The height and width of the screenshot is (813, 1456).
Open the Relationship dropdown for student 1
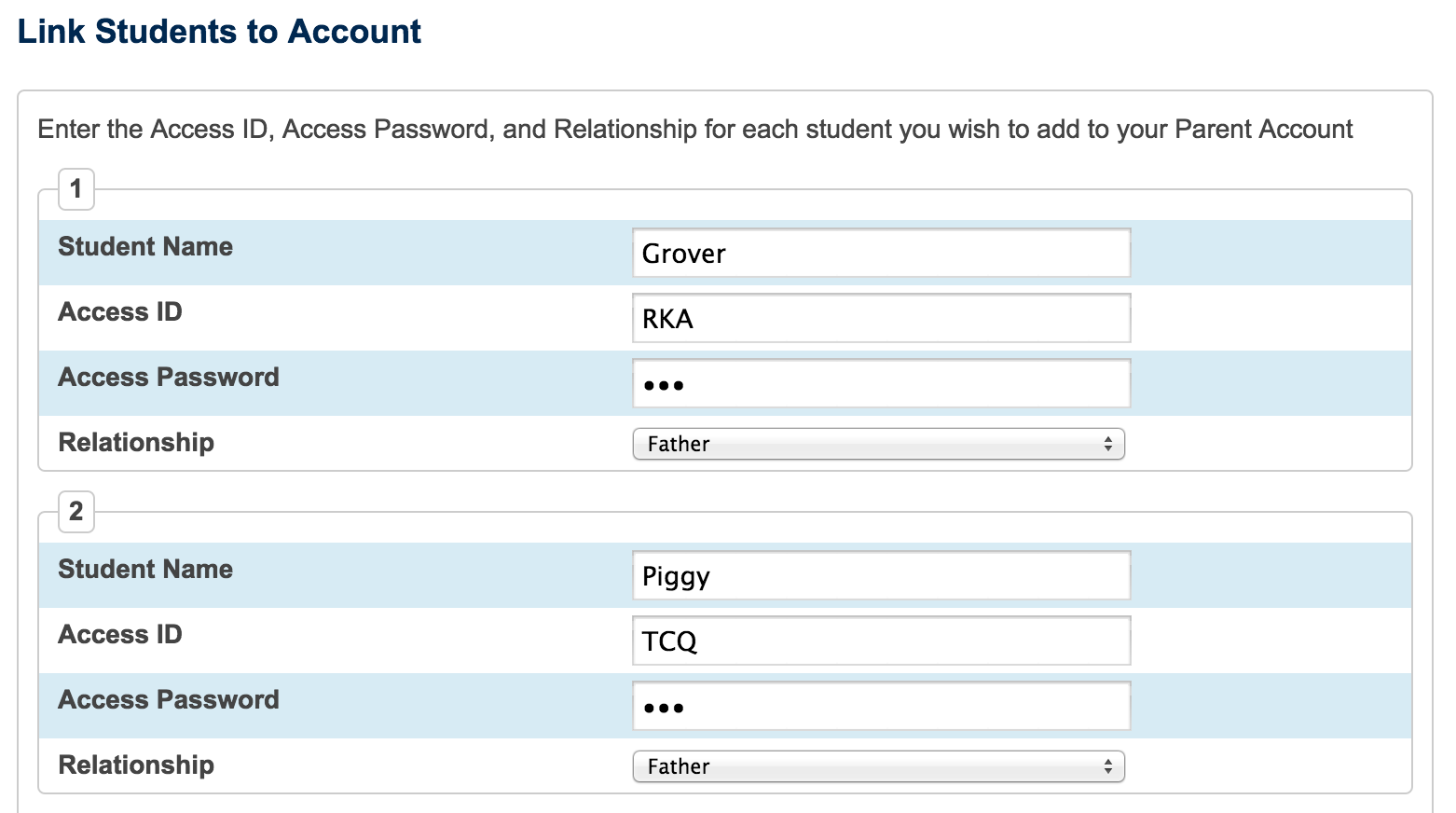pos(878,444)
